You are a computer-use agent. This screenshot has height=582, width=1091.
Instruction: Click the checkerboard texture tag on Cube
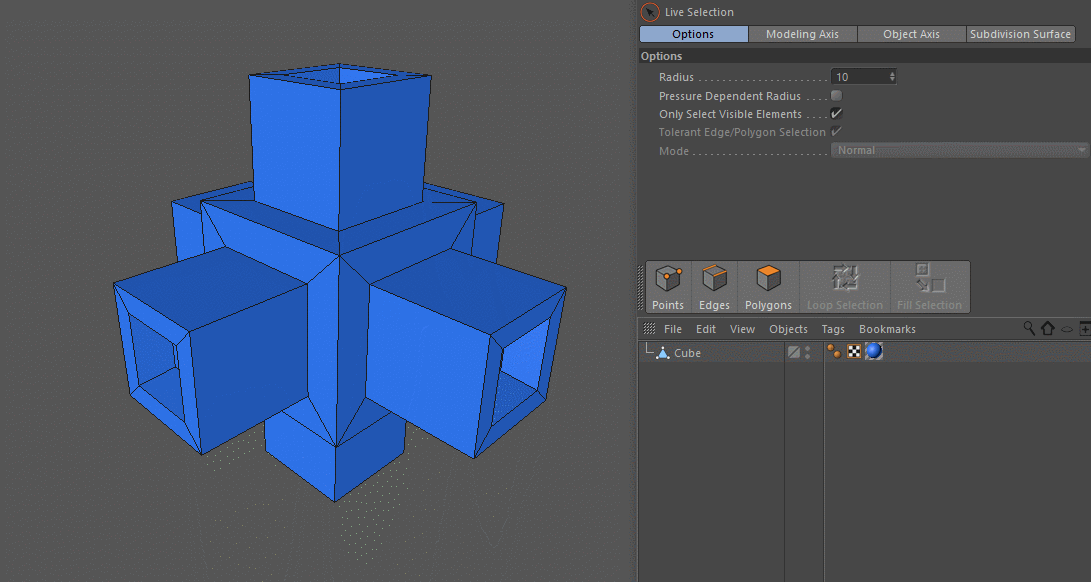[854, 352]
